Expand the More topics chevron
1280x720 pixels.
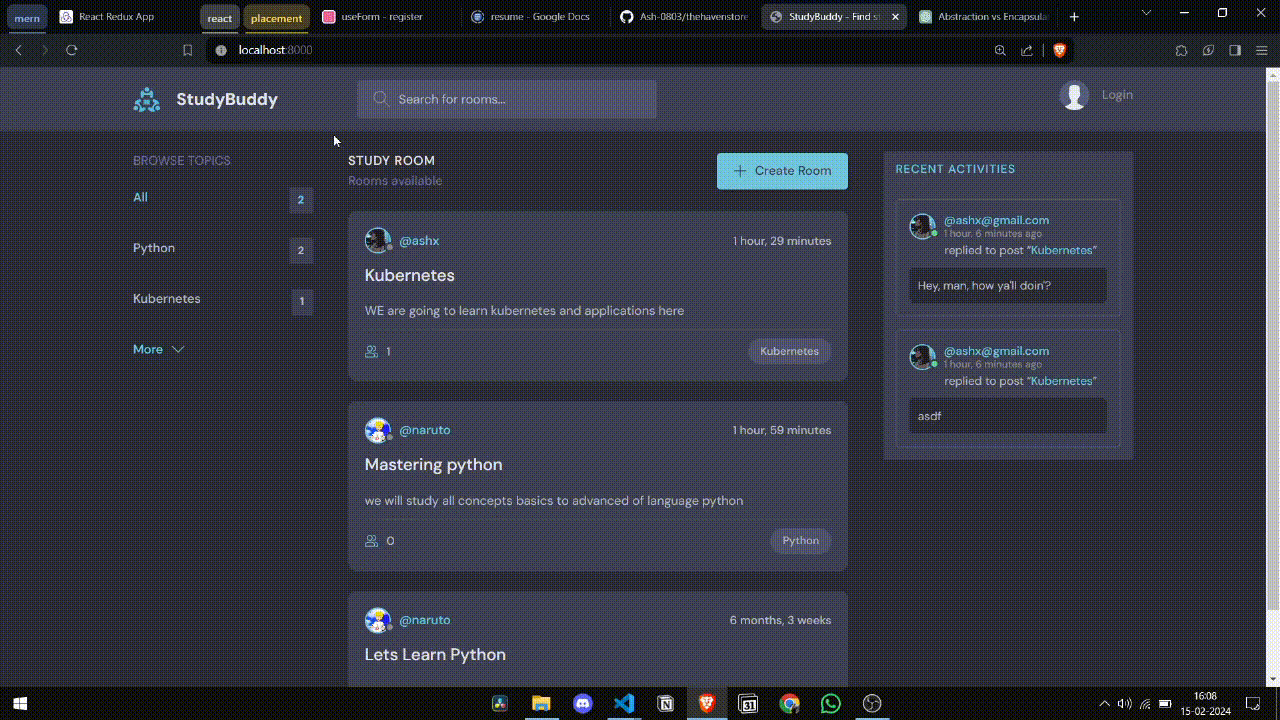coord(178,349)
